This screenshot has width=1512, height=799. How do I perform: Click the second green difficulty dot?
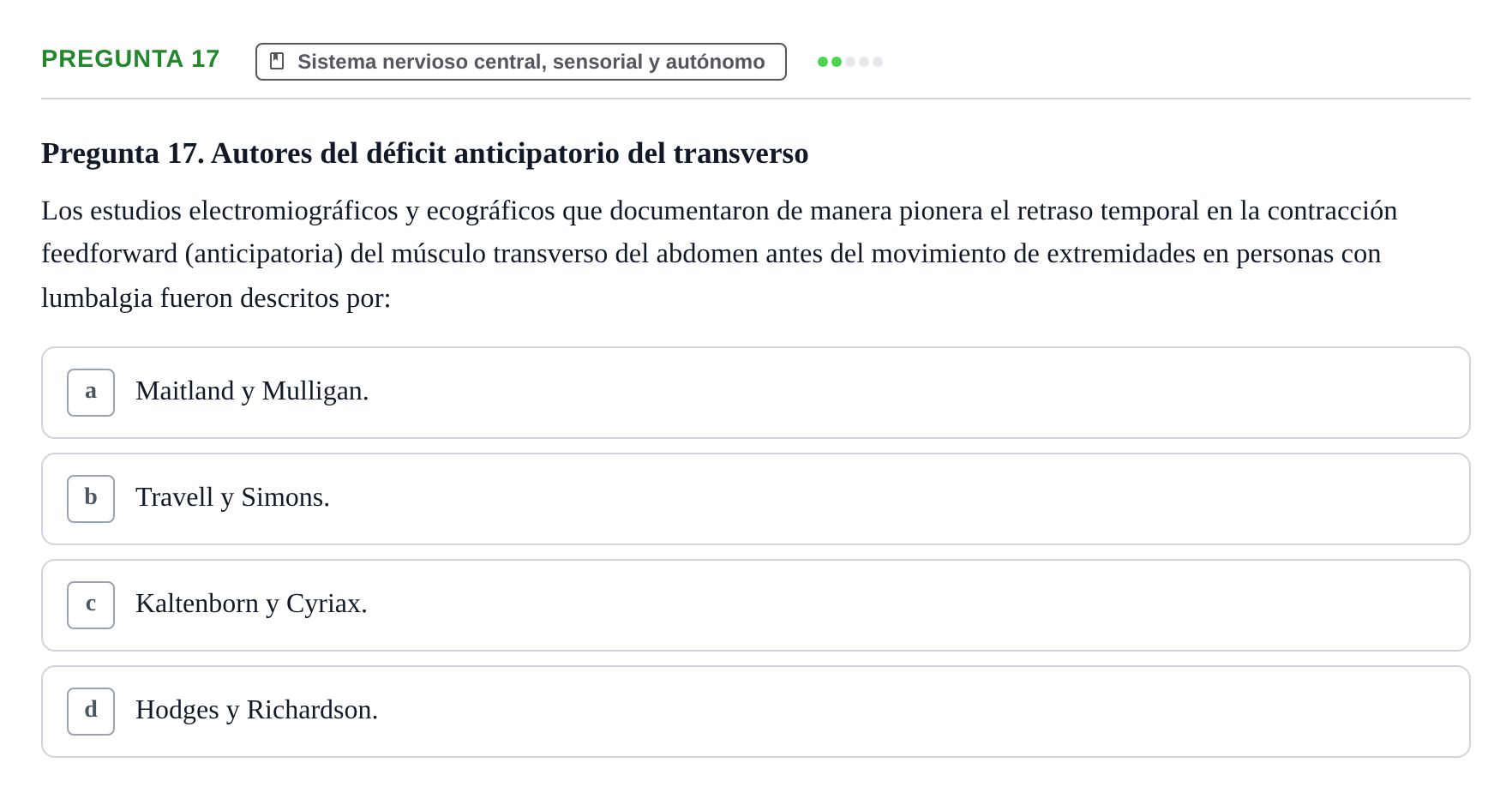tap(837, 62)
